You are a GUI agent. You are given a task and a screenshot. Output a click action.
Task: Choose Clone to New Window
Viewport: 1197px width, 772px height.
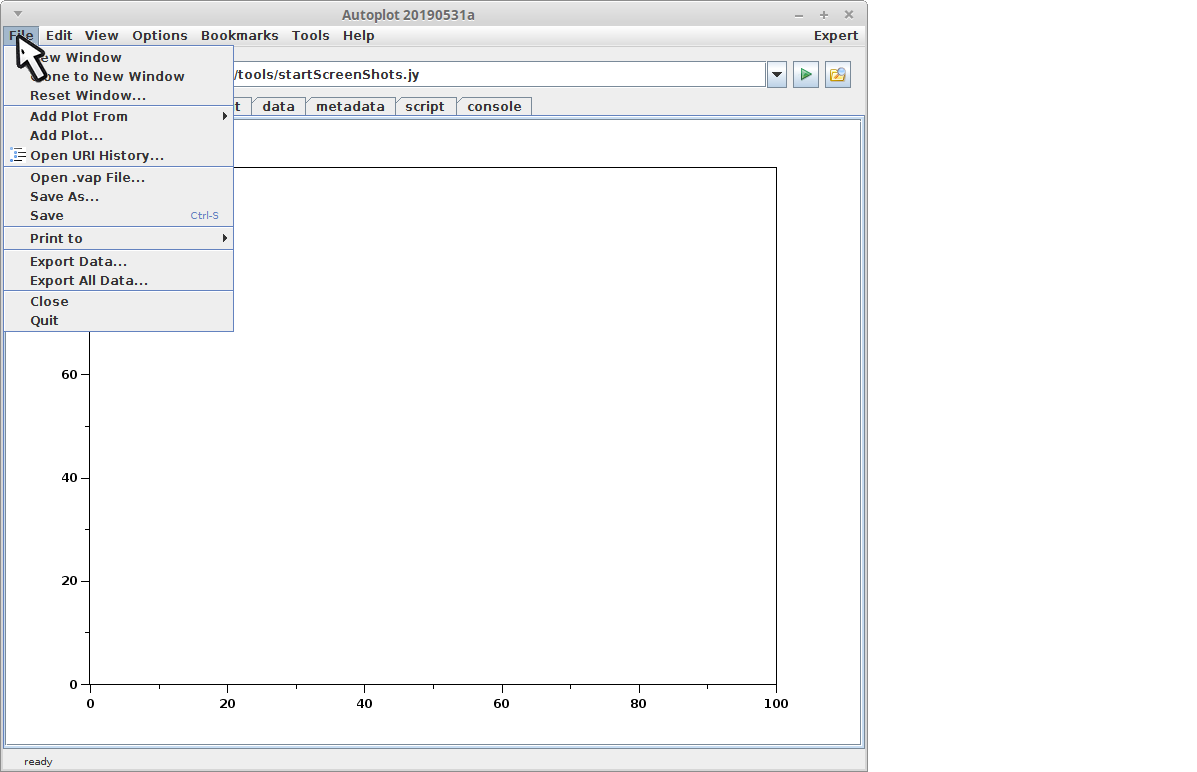(x=118, y=76)
